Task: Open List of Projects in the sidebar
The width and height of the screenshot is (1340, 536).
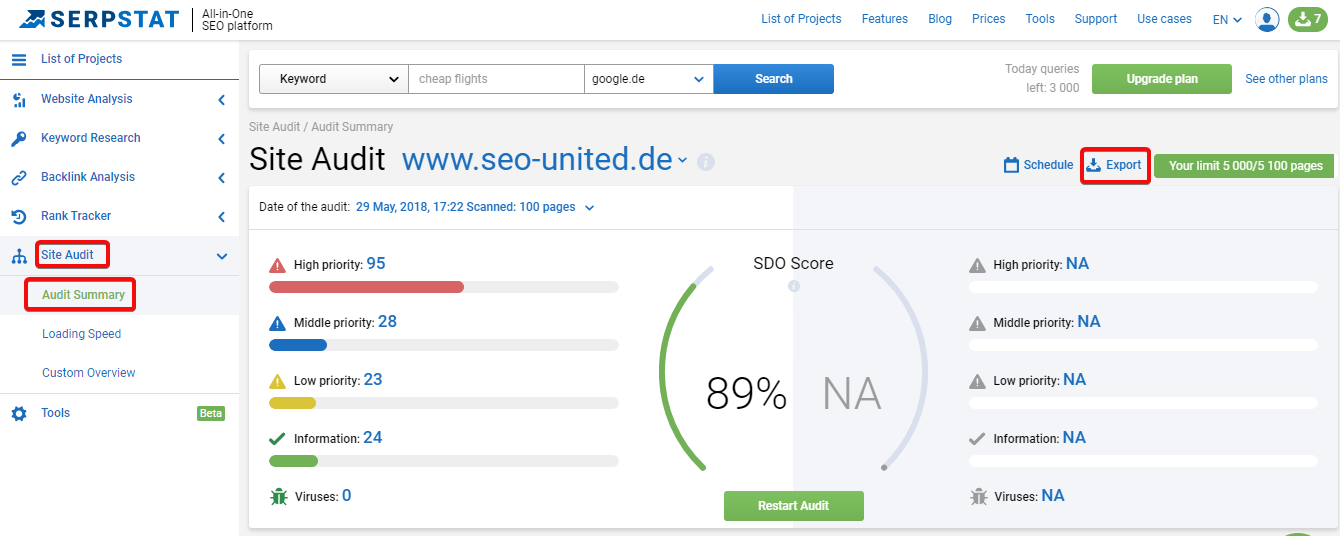Action: coord(81,59)
